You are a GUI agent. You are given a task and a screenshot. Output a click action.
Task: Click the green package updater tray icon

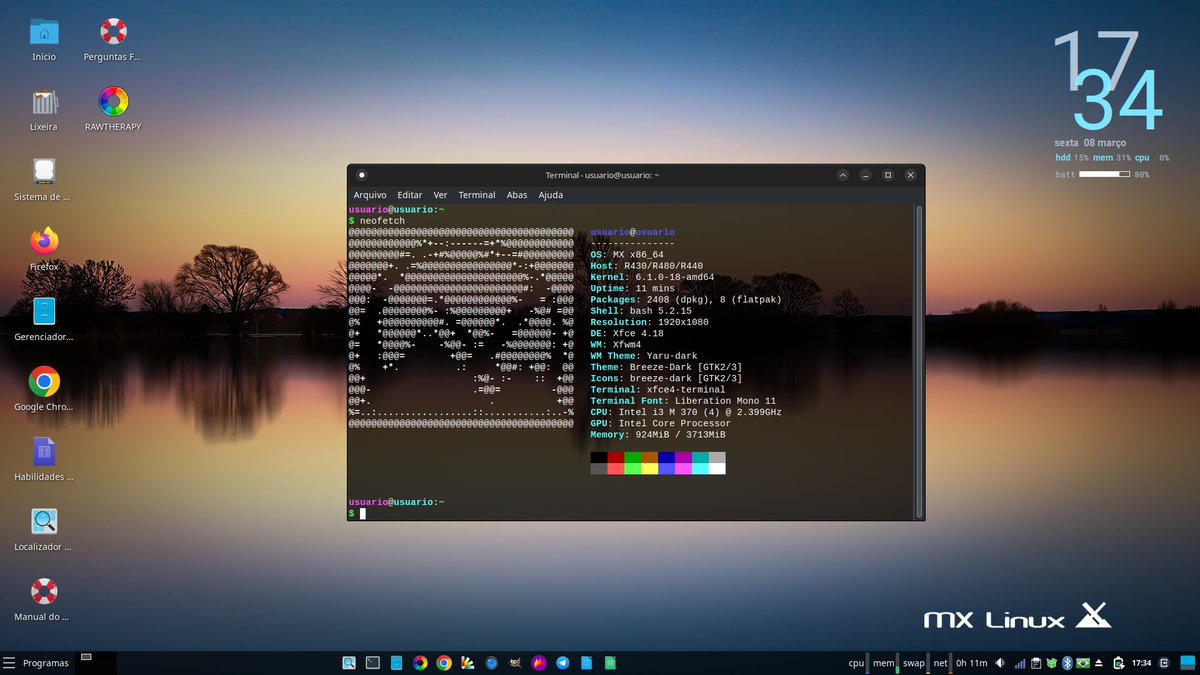point(1052,663)
